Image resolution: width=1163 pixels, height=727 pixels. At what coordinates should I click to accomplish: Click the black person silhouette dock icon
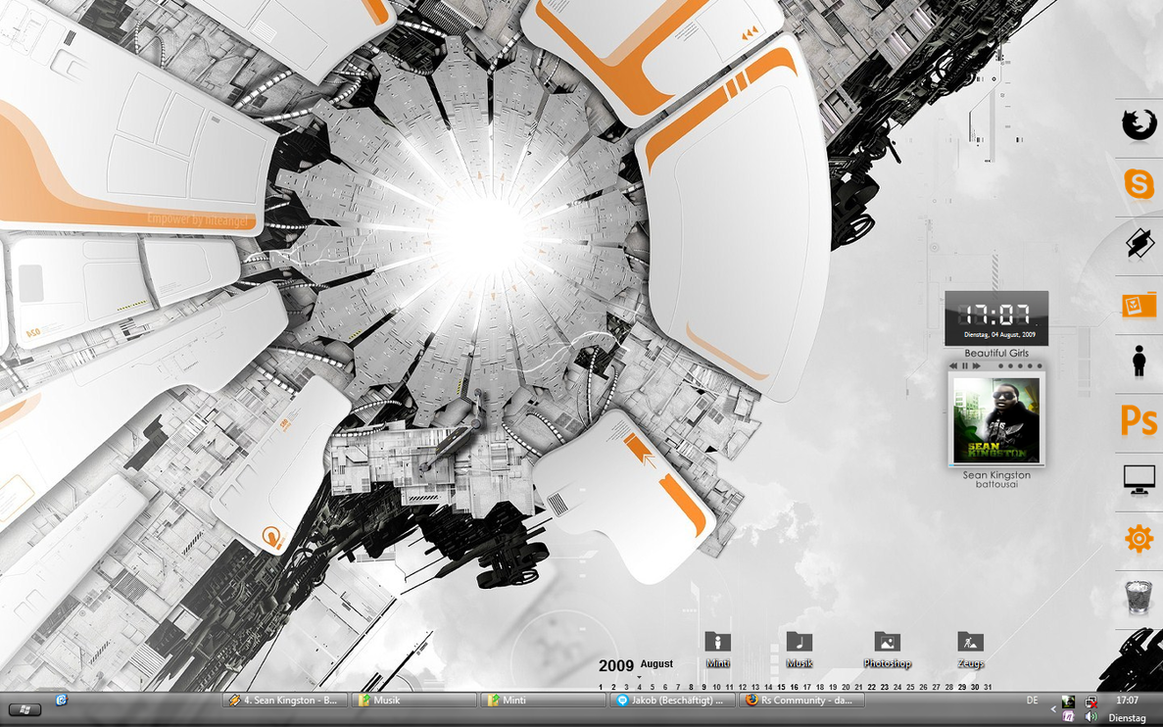1138,361
